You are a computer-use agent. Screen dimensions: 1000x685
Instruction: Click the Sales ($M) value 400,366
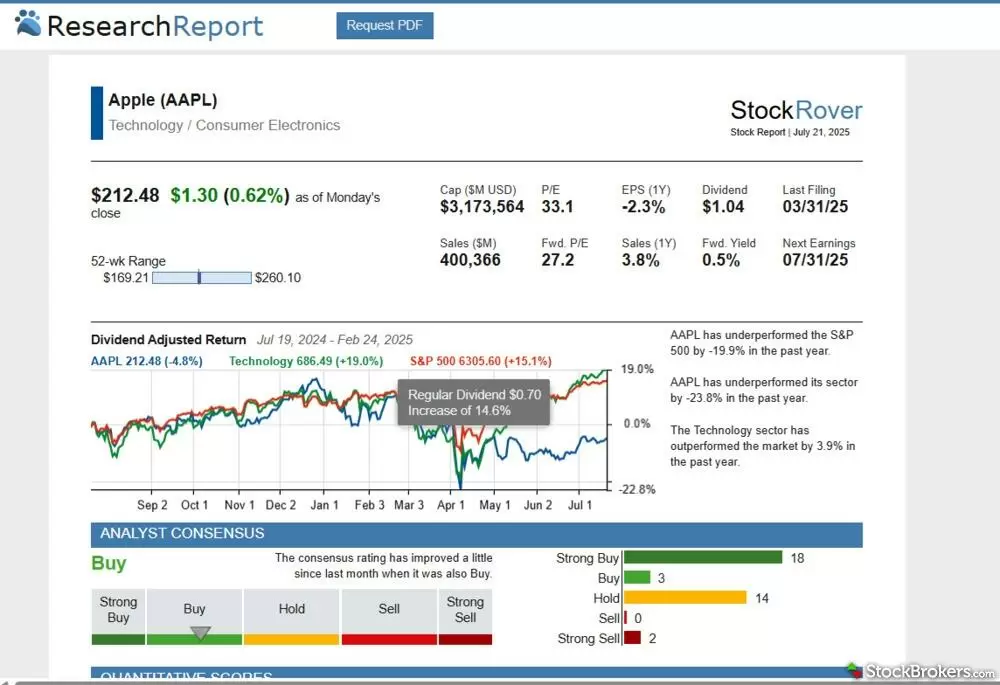pos(470,260)
